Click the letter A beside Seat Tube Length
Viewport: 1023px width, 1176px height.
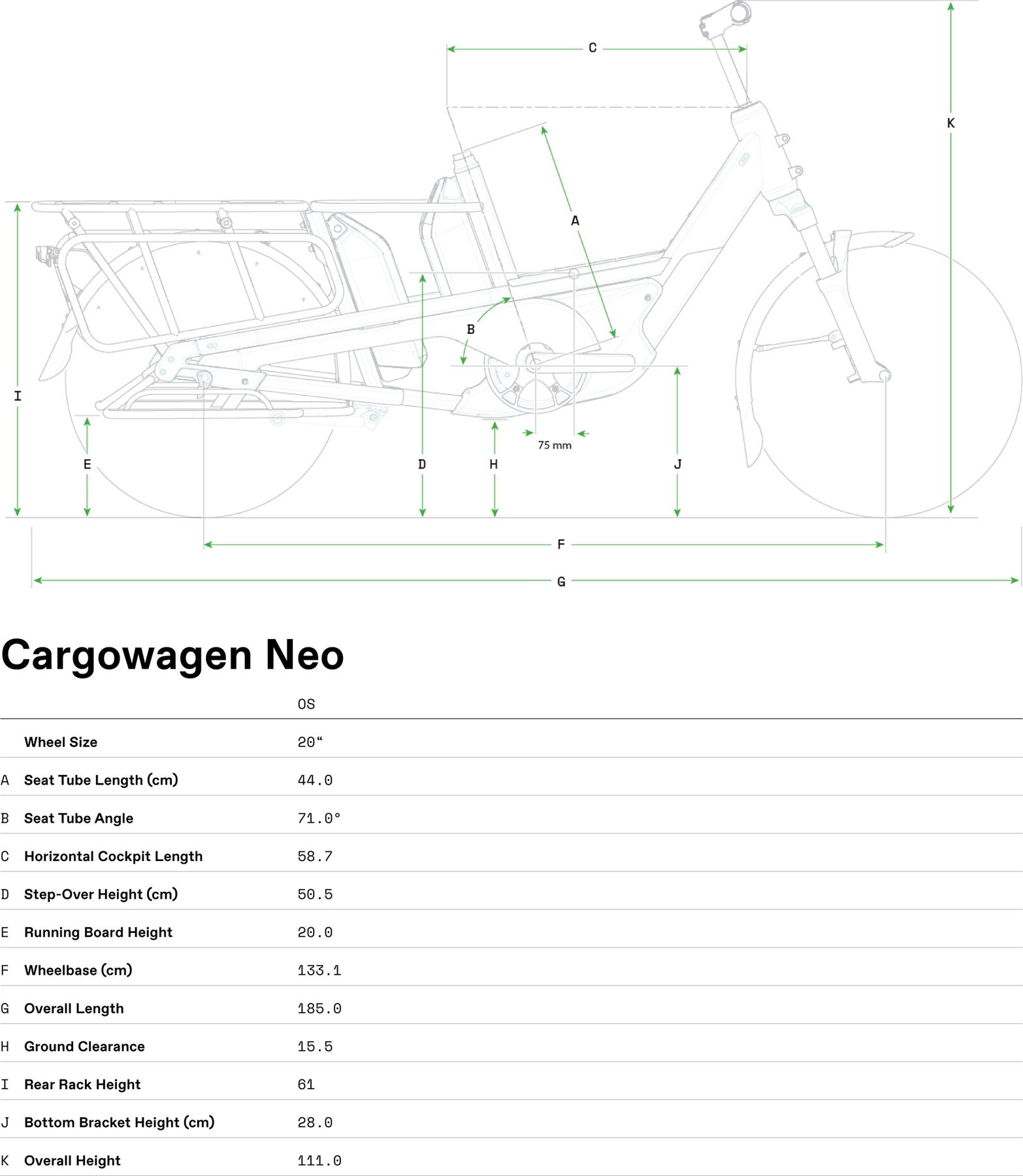pos(5,780)
